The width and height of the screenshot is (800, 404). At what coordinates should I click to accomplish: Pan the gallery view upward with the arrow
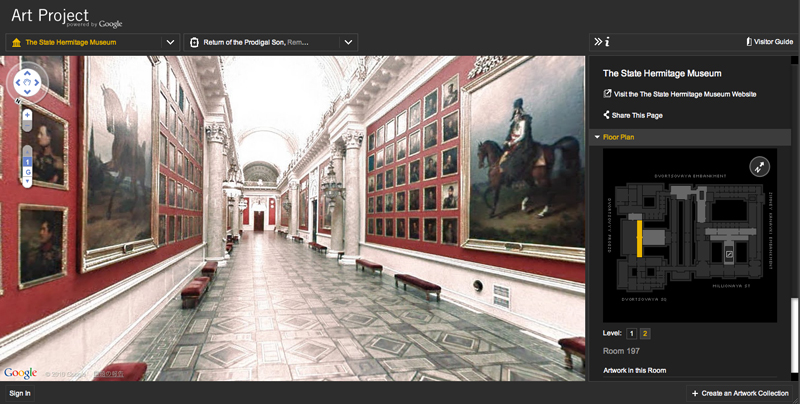coord(27,71)
